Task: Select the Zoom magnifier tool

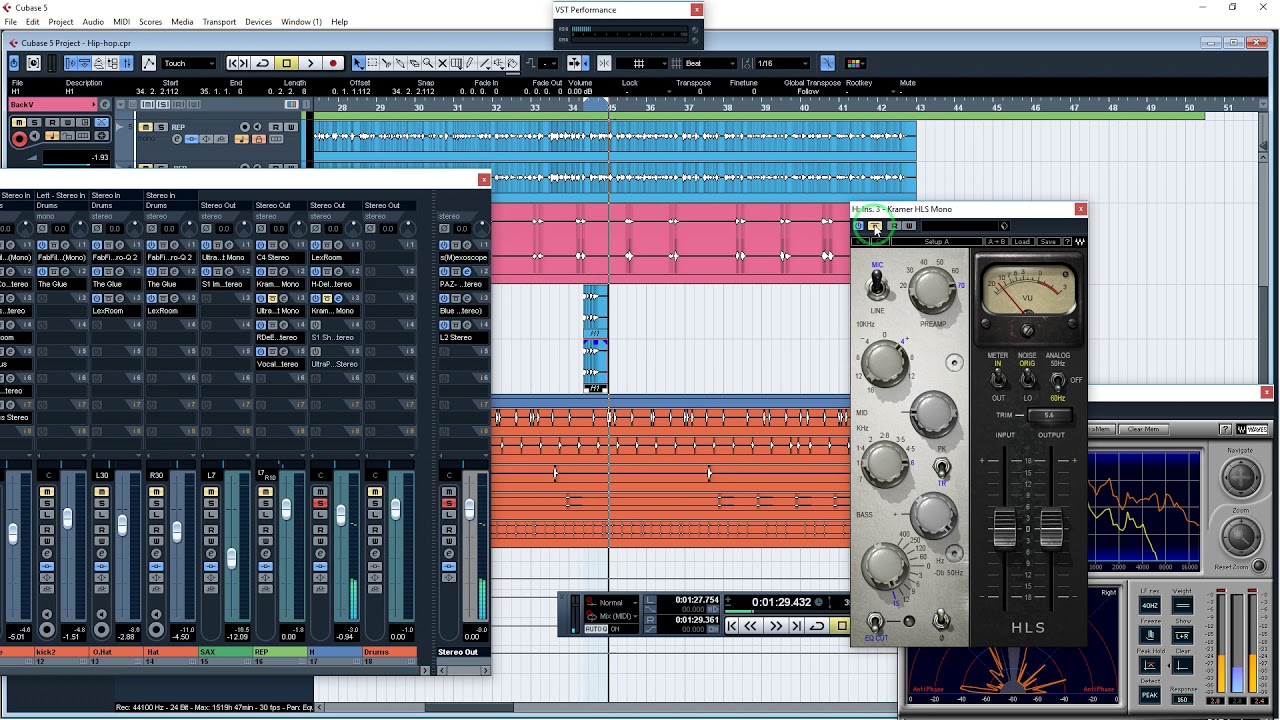Action: (428, 63)
